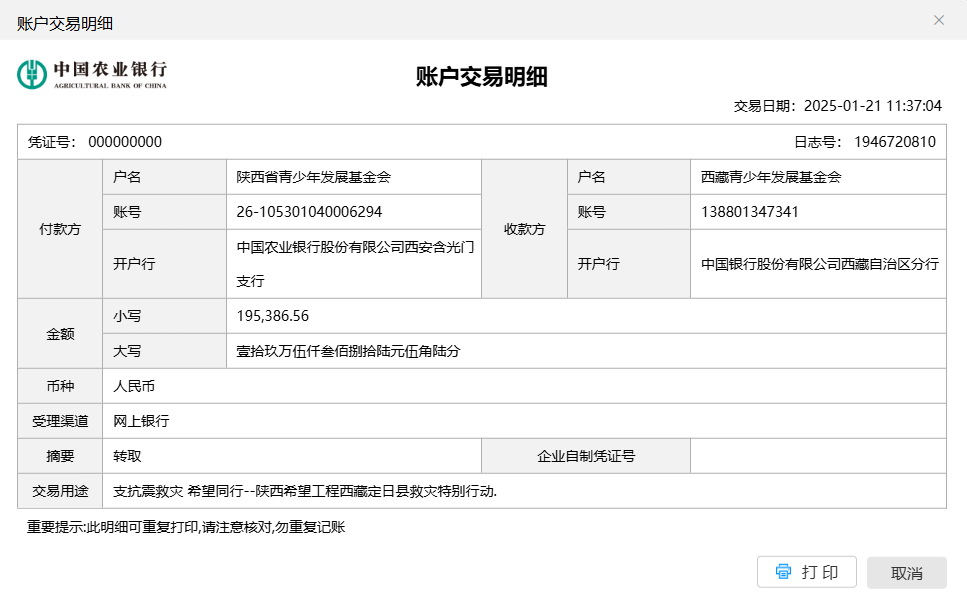Click the 受理渠道 label cell
The width and height of the screenshot is (967, 600).
pos(60,421)
